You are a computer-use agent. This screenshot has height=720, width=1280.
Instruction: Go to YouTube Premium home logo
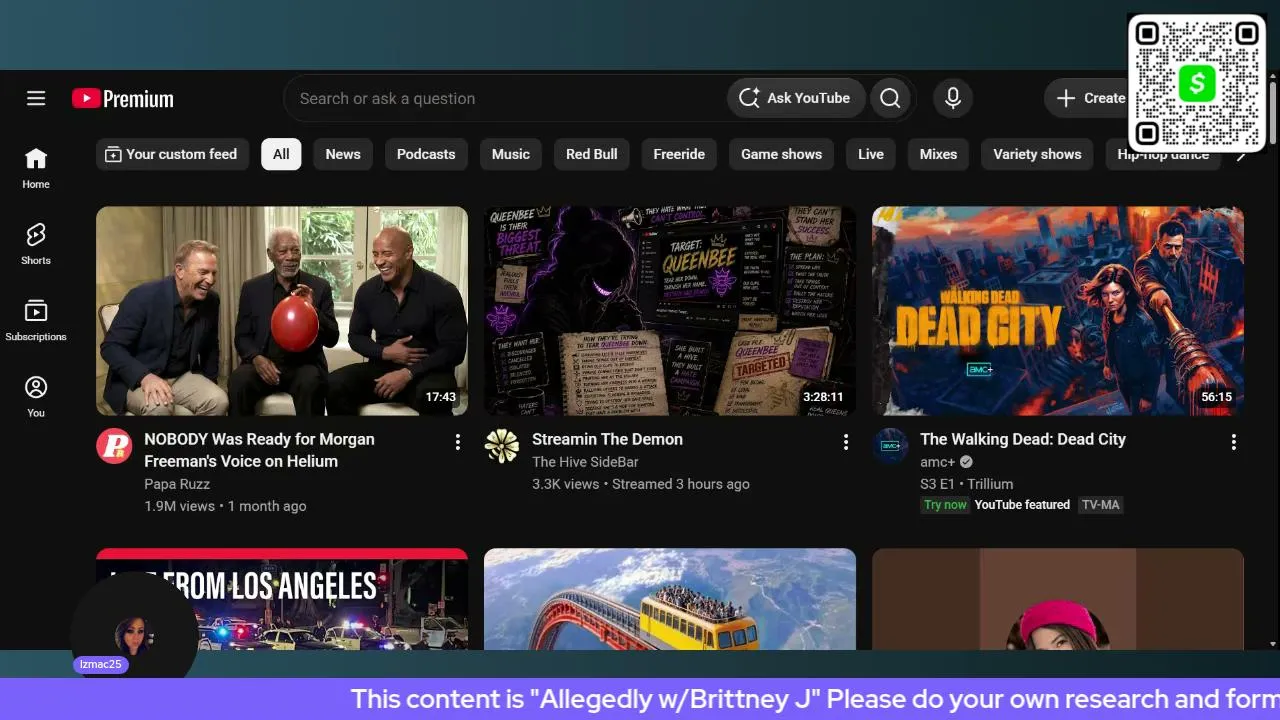123,98
